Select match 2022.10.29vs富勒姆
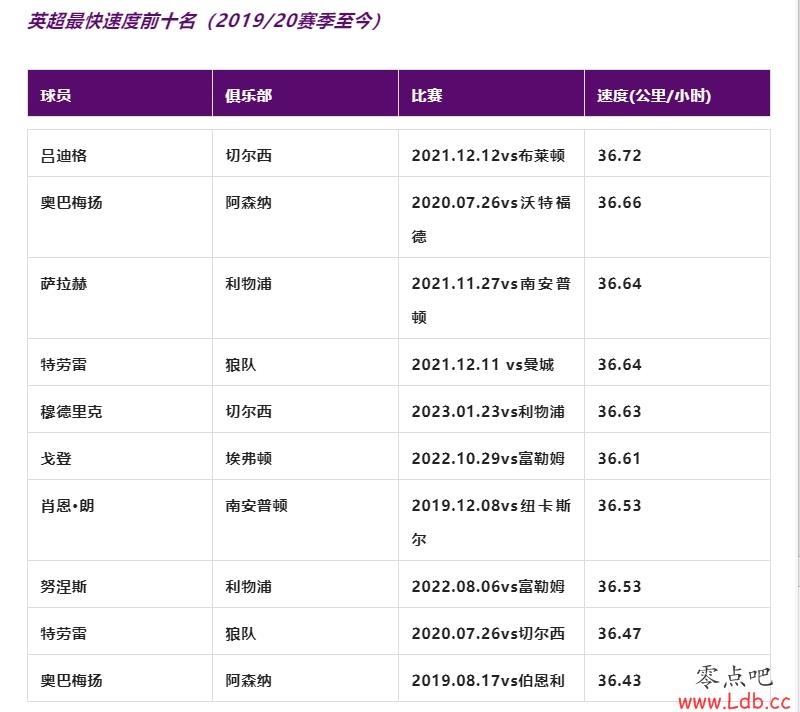The image size is (800, 712). [x=488, y=459]
